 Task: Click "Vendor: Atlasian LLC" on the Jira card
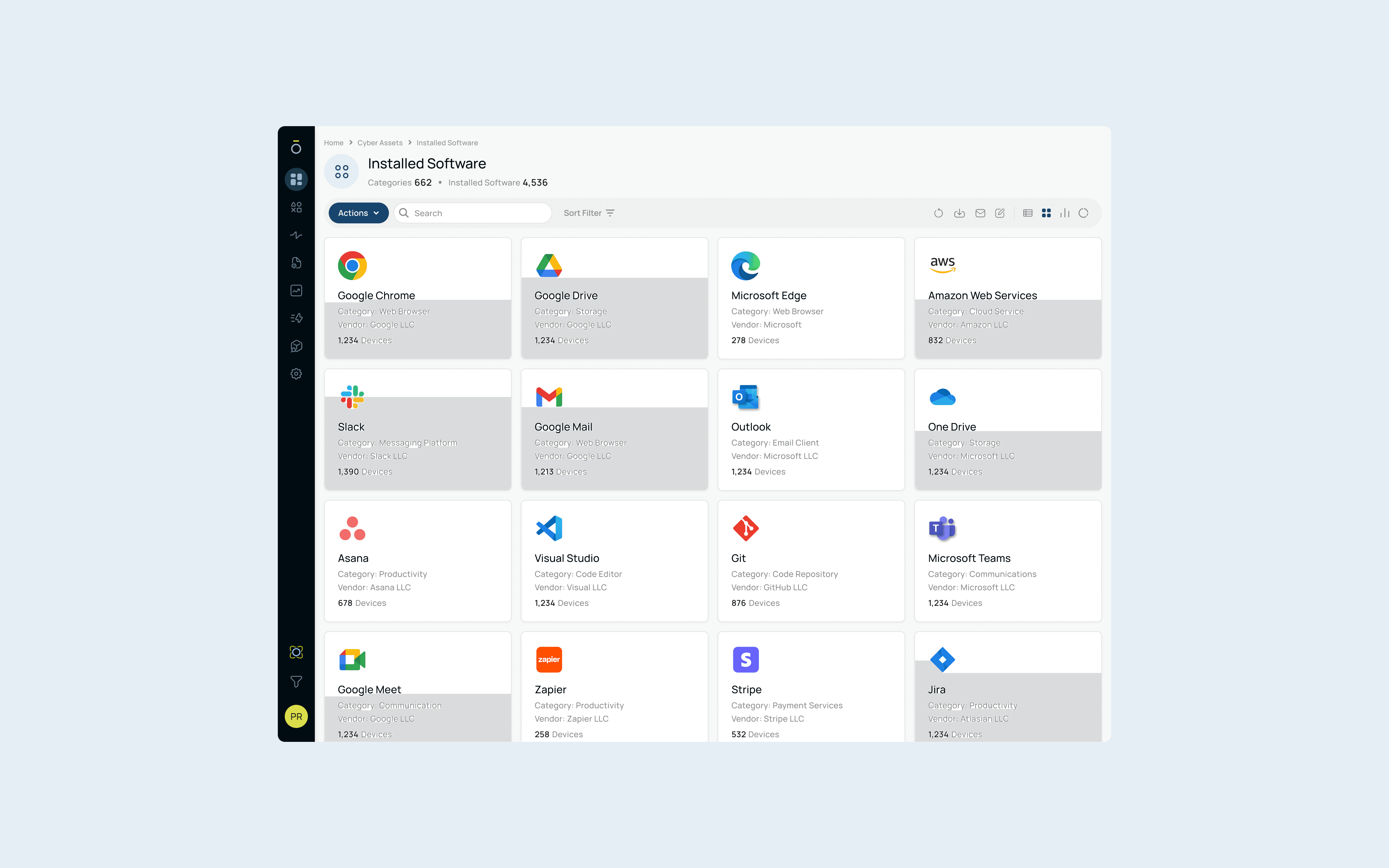pyautogui.click(x=968, y=719)
